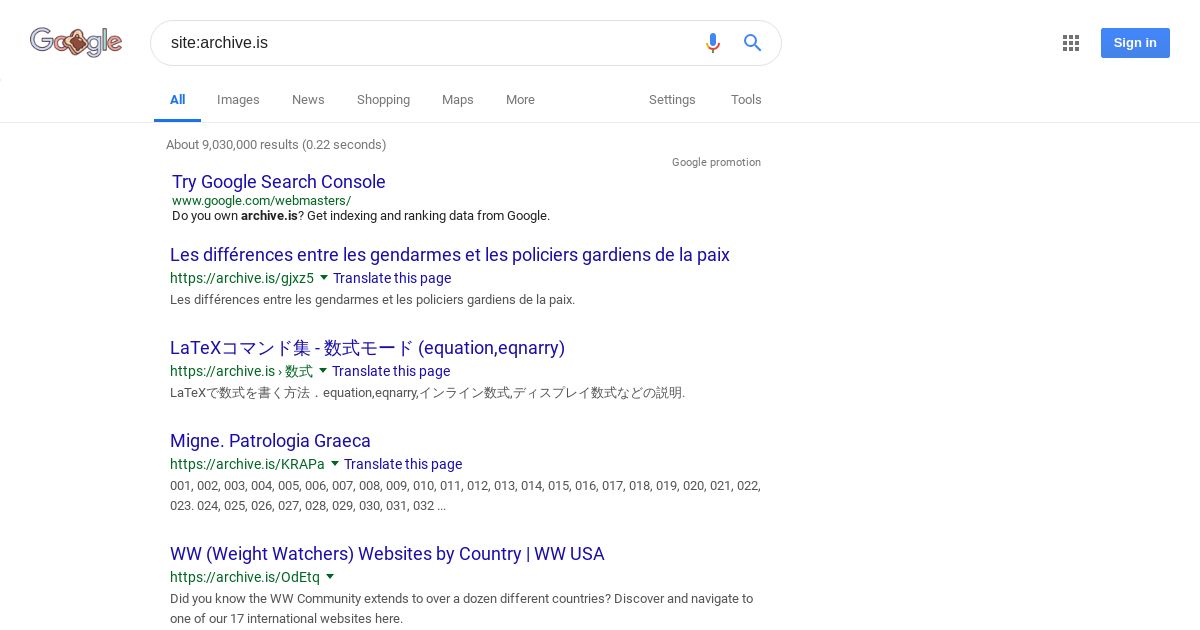Switch to the Images tab
The height and width of the screenshot is (630, 1200).
[x=238, y=100]
